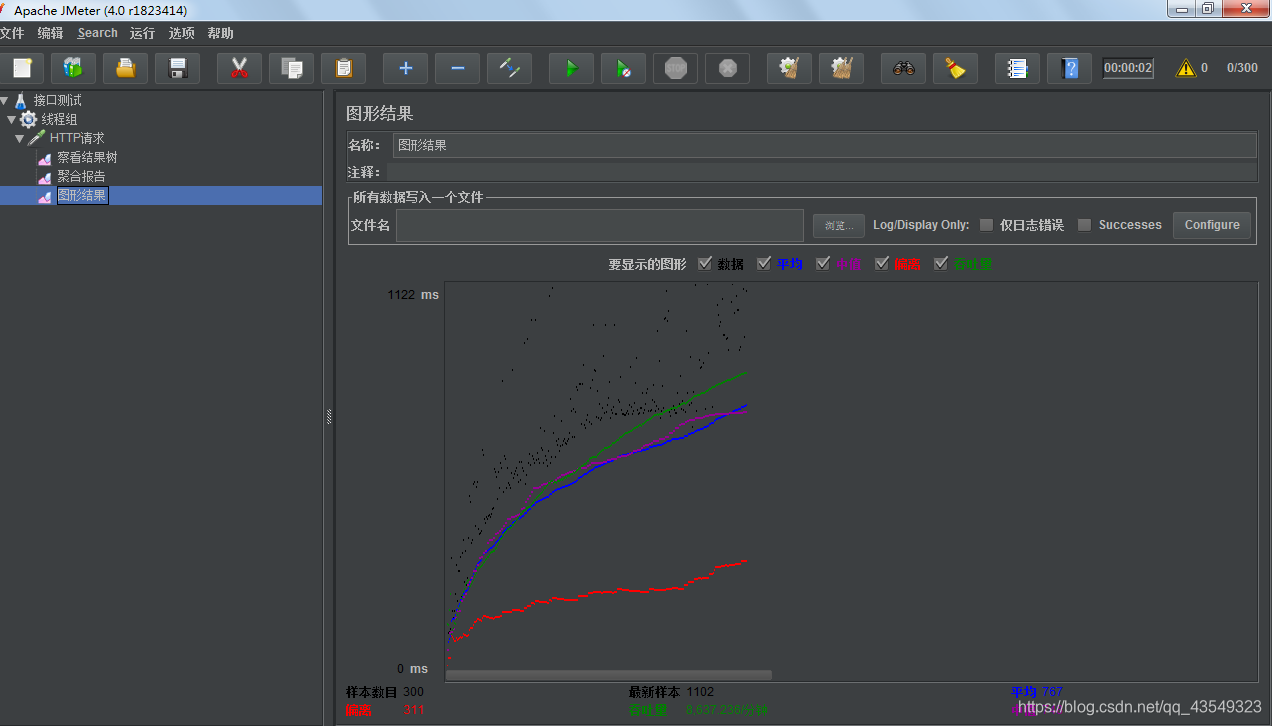Viewport: 1272px width, 726px height.
Task: Collapse all with the minus icon
Action: point(457,68)
